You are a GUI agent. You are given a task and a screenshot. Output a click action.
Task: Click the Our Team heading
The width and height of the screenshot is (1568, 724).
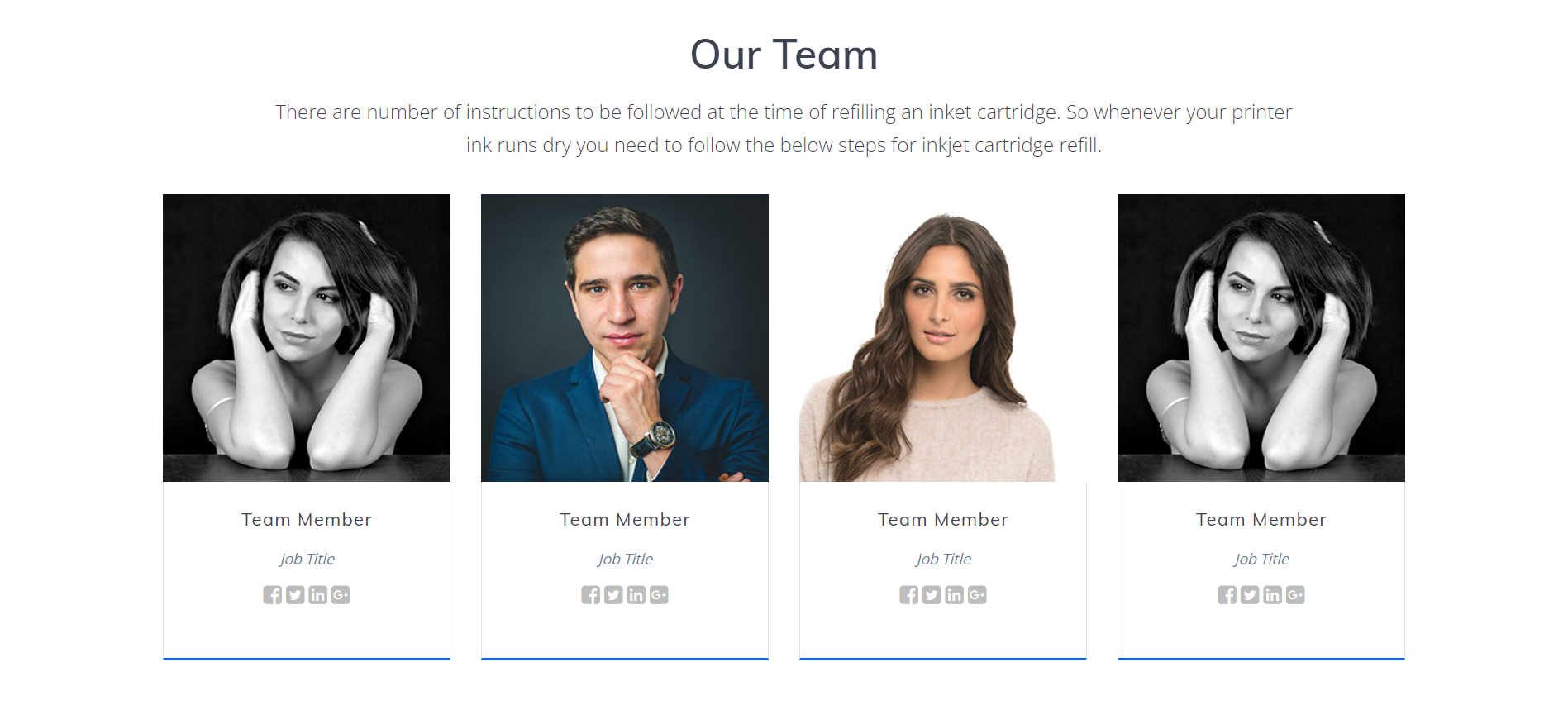coord(784,55)
